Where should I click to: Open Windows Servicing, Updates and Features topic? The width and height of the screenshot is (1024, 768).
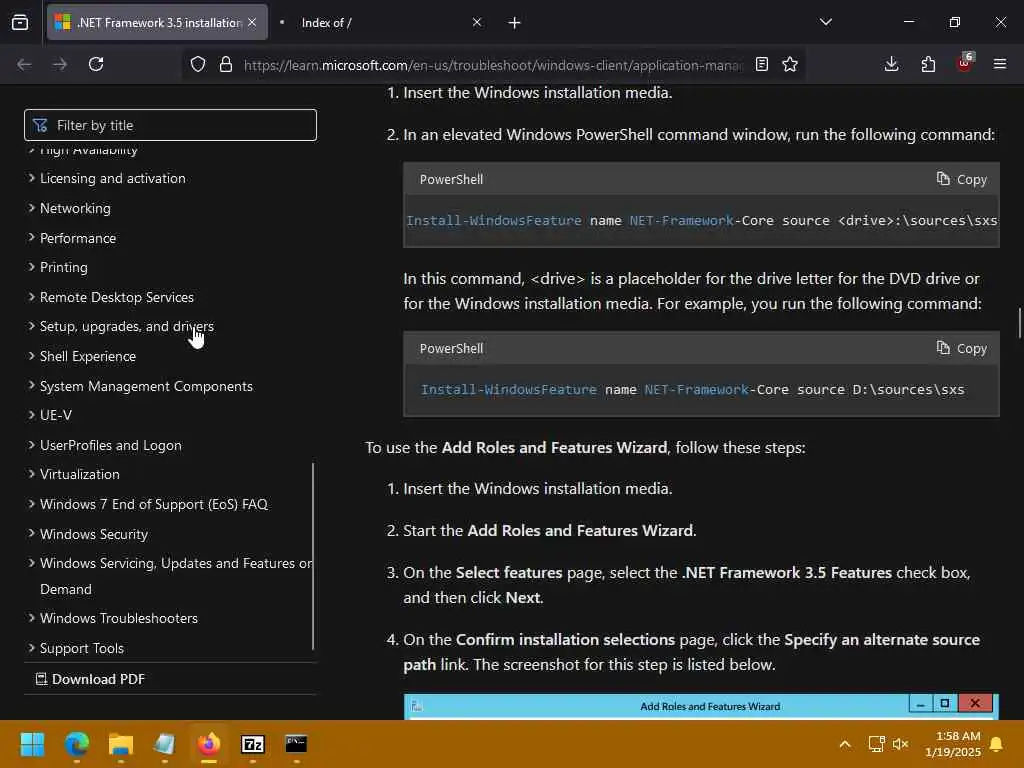[176, 576]
